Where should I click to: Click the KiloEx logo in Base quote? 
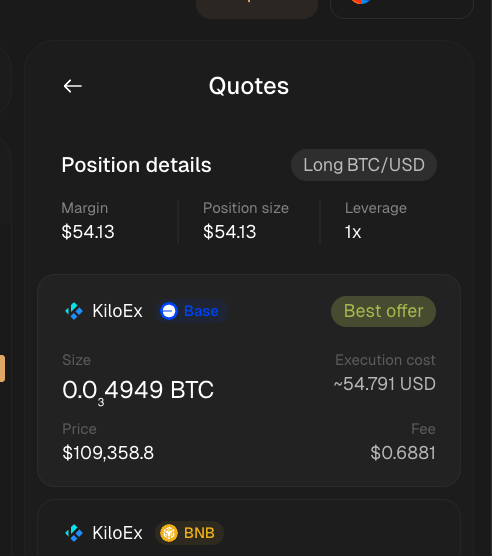[74, 311]
